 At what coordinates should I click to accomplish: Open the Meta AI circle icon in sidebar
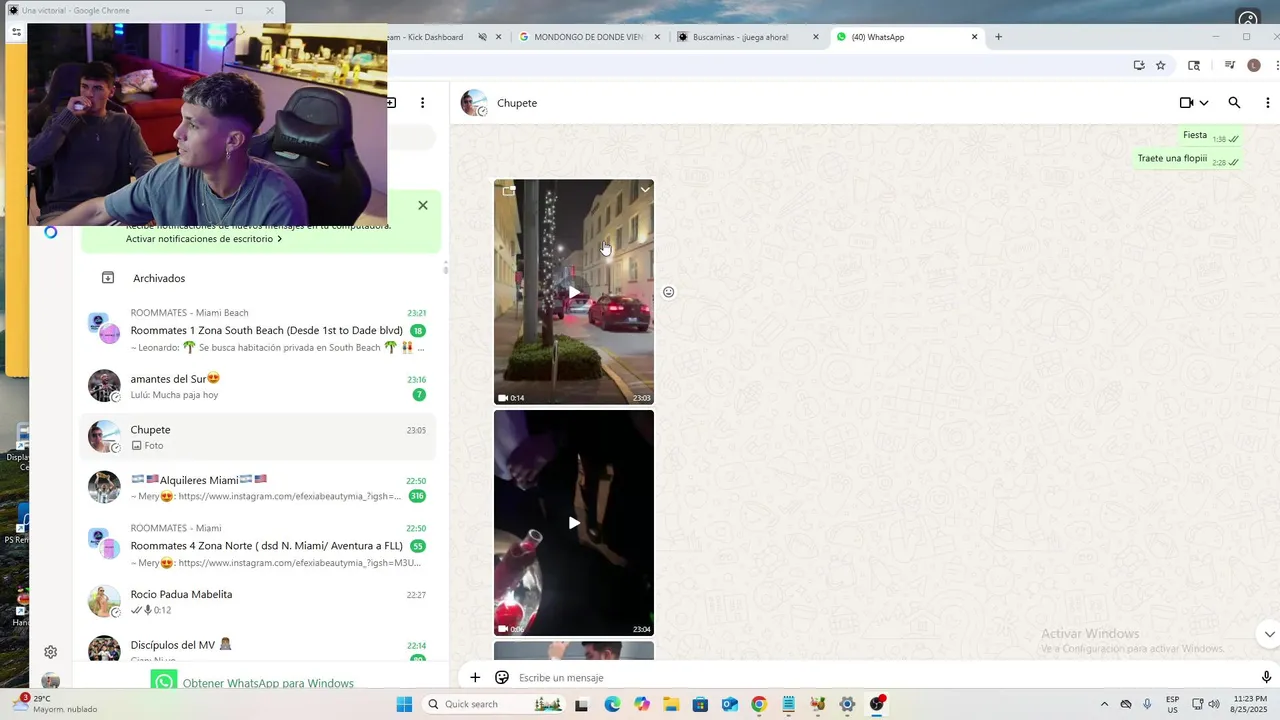[x=51, y=232]
